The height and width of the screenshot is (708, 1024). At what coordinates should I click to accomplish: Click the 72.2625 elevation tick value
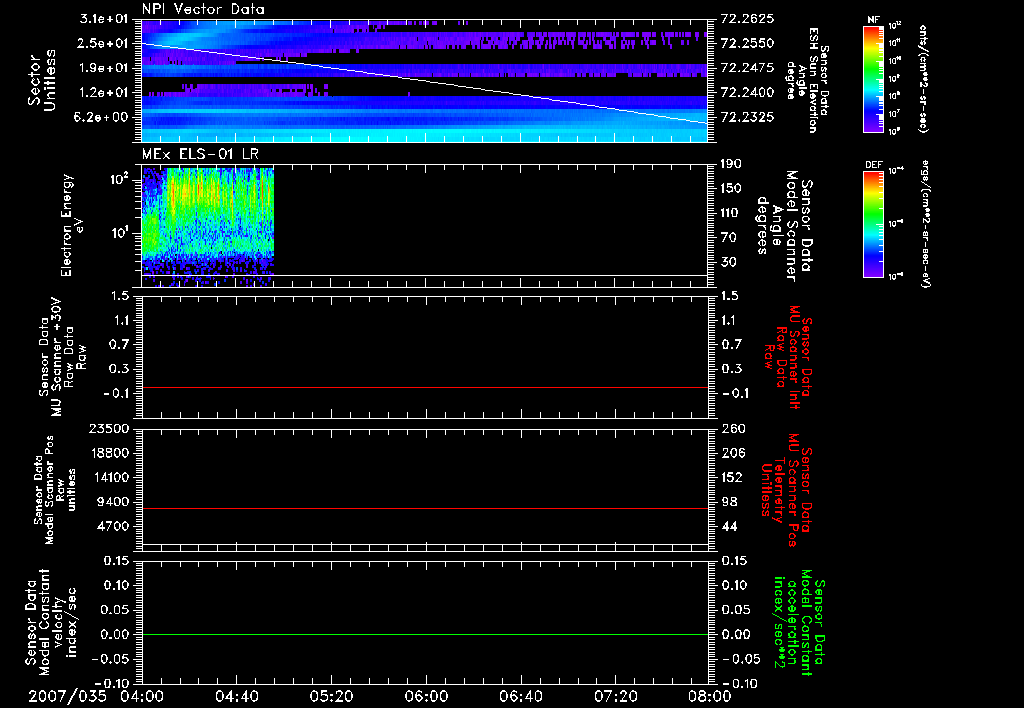[x=747, y=19]
